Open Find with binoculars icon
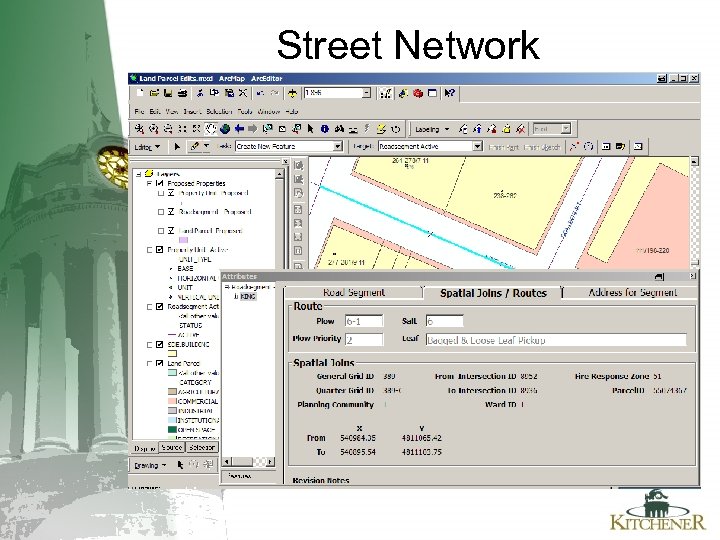Viewport: 720px width, 540px height. 339,129
